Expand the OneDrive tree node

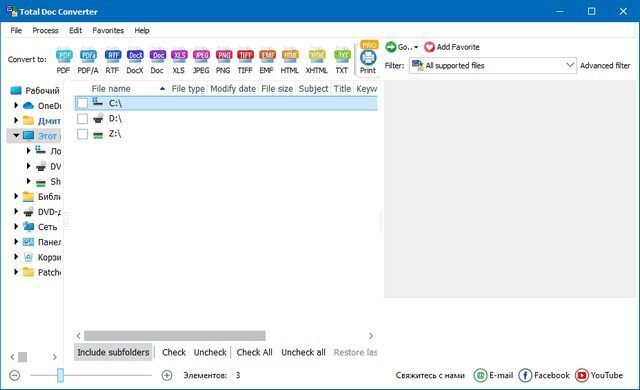[16, 106]
